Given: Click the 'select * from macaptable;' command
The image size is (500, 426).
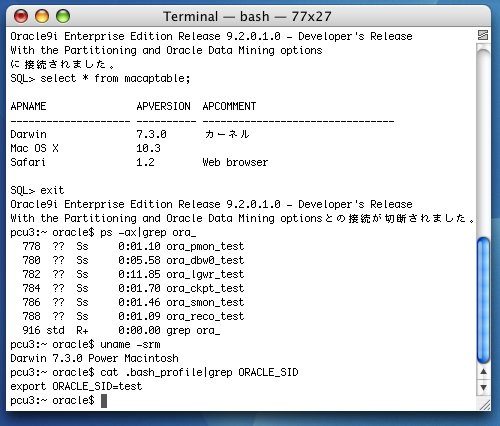Looking at the screenshot, I should pos(115,78).
